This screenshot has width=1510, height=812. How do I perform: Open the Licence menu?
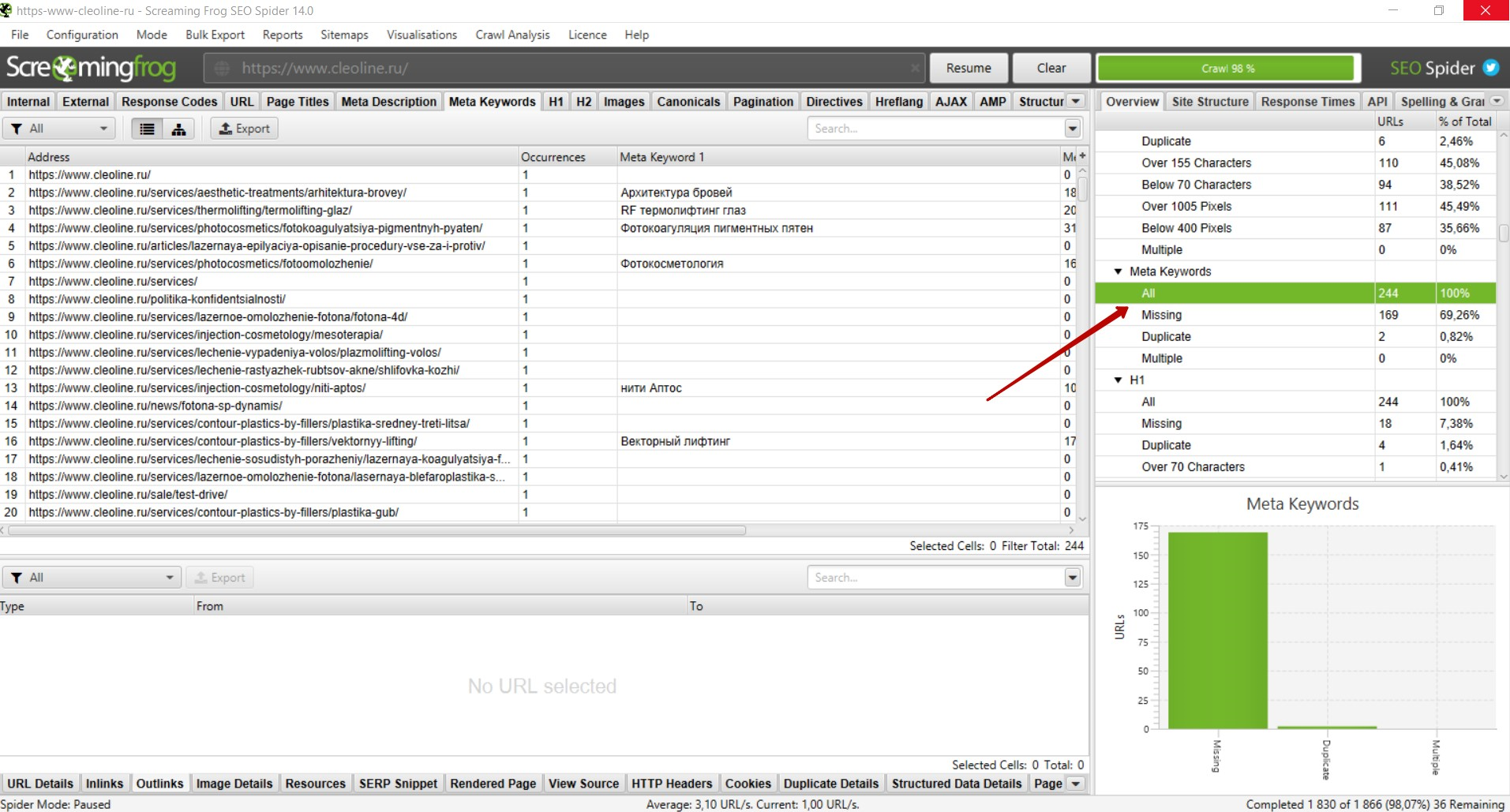tap(587, 35)
